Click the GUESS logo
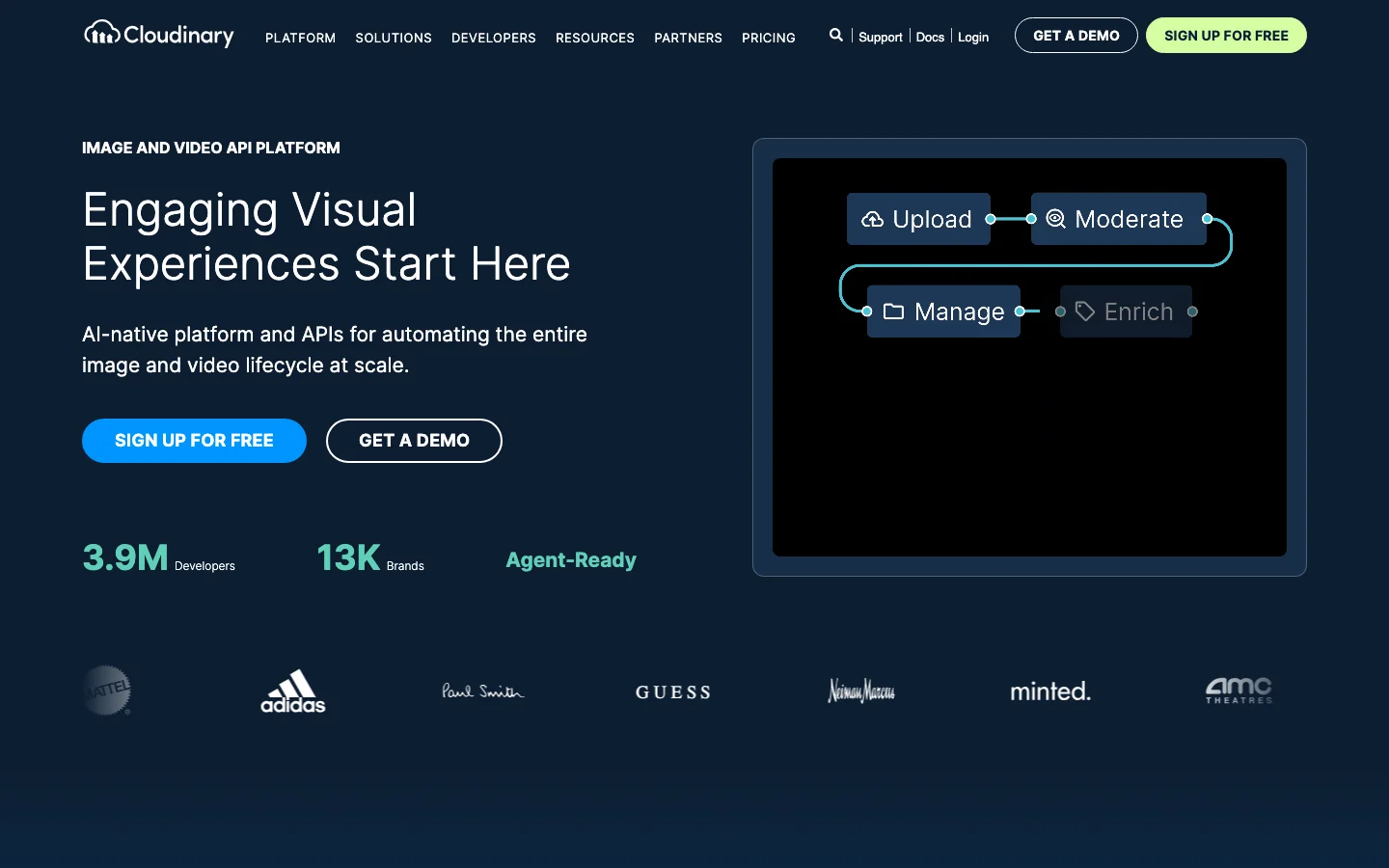 pyautogui.click(x=673, y=692)
